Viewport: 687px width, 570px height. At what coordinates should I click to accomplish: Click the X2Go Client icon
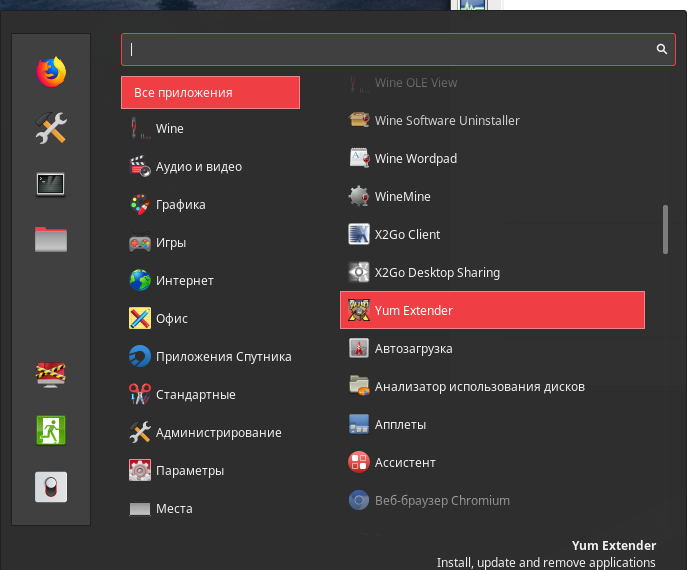[359, 234]
